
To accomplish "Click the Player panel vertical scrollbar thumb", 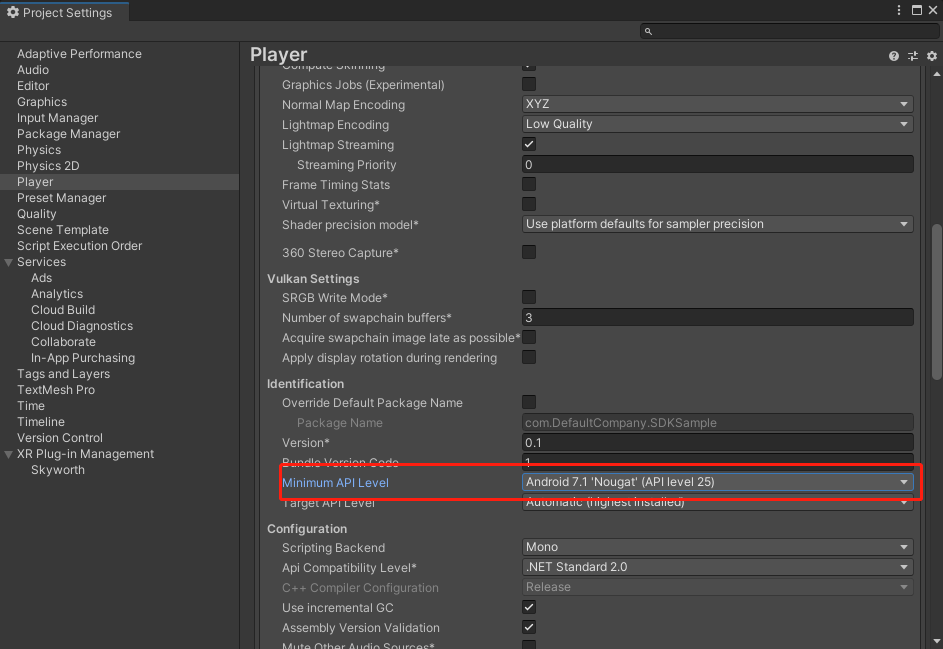I will (x=936, y=301).
